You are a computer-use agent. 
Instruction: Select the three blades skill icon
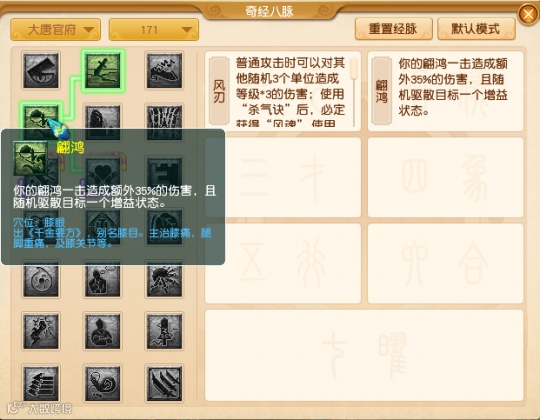point(164,384)
